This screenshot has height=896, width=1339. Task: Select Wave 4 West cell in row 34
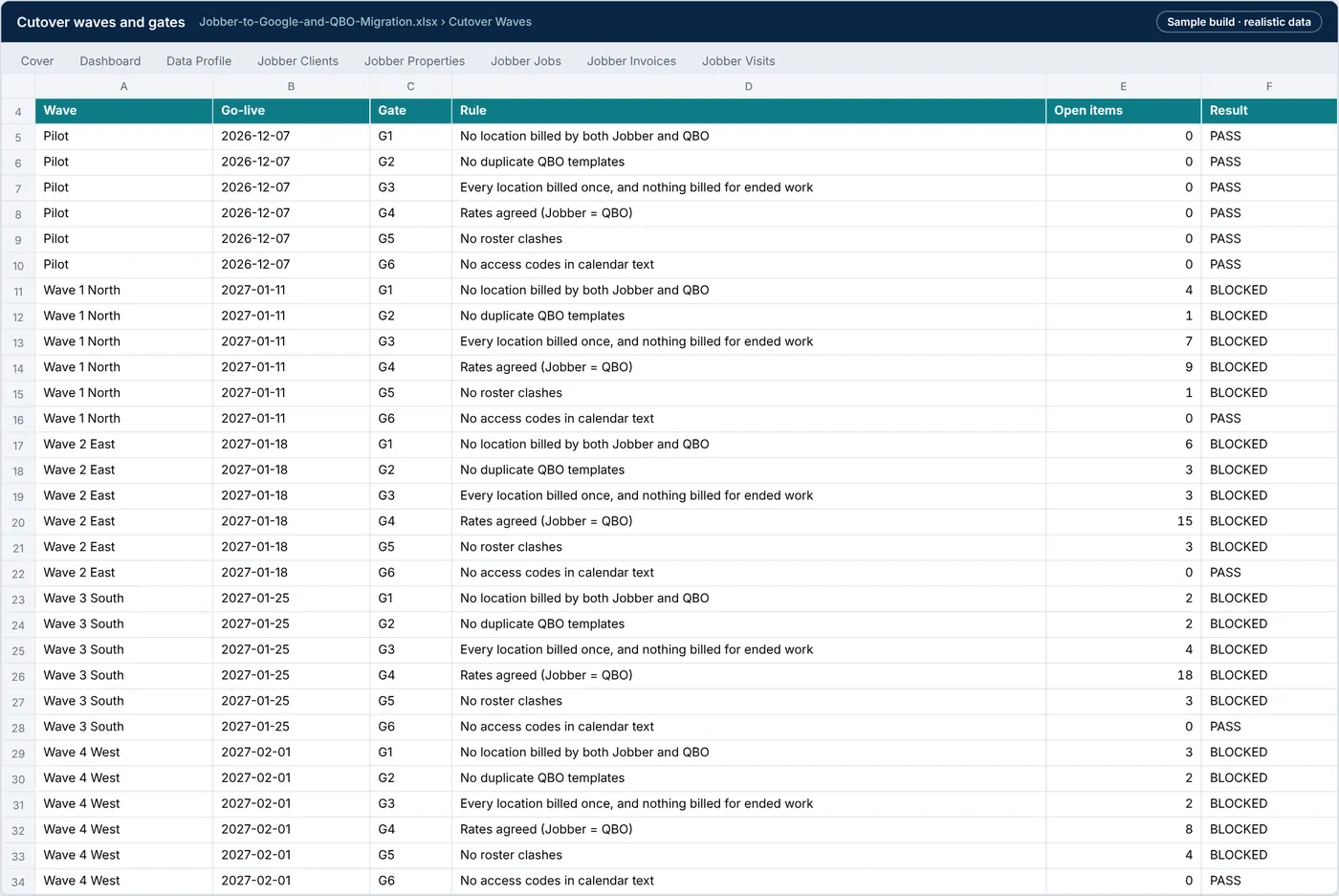pos(123,881)
